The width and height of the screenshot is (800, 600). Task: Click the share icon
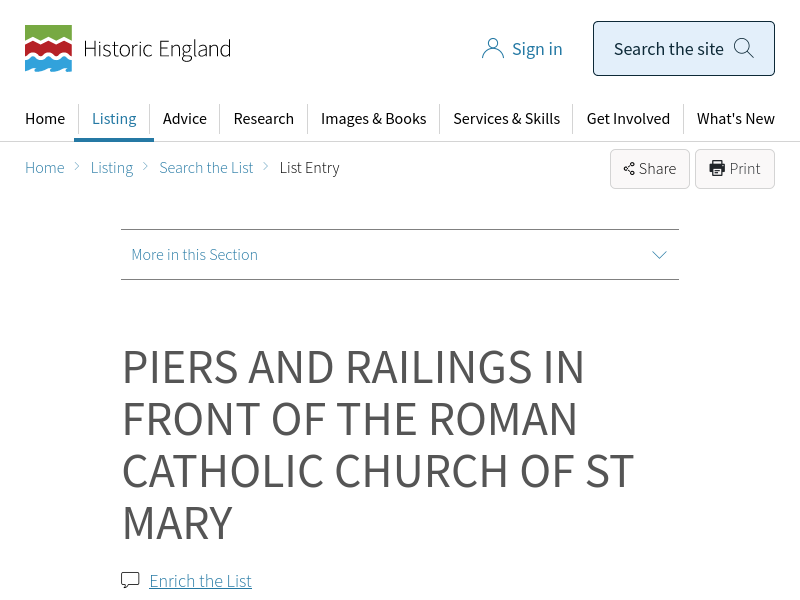(629, 169)
